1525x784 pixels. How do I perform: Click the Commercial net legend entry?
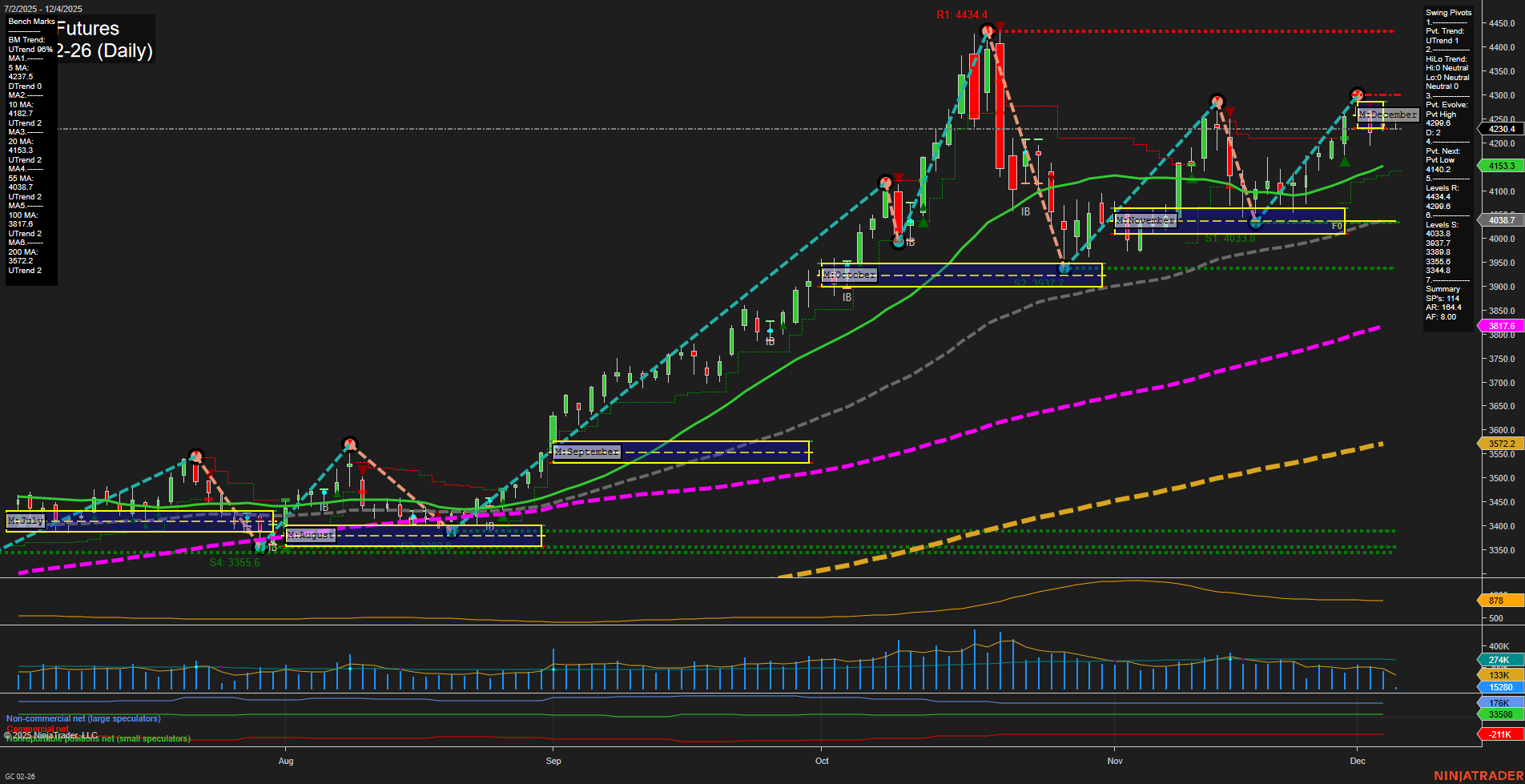click(36, 729)
